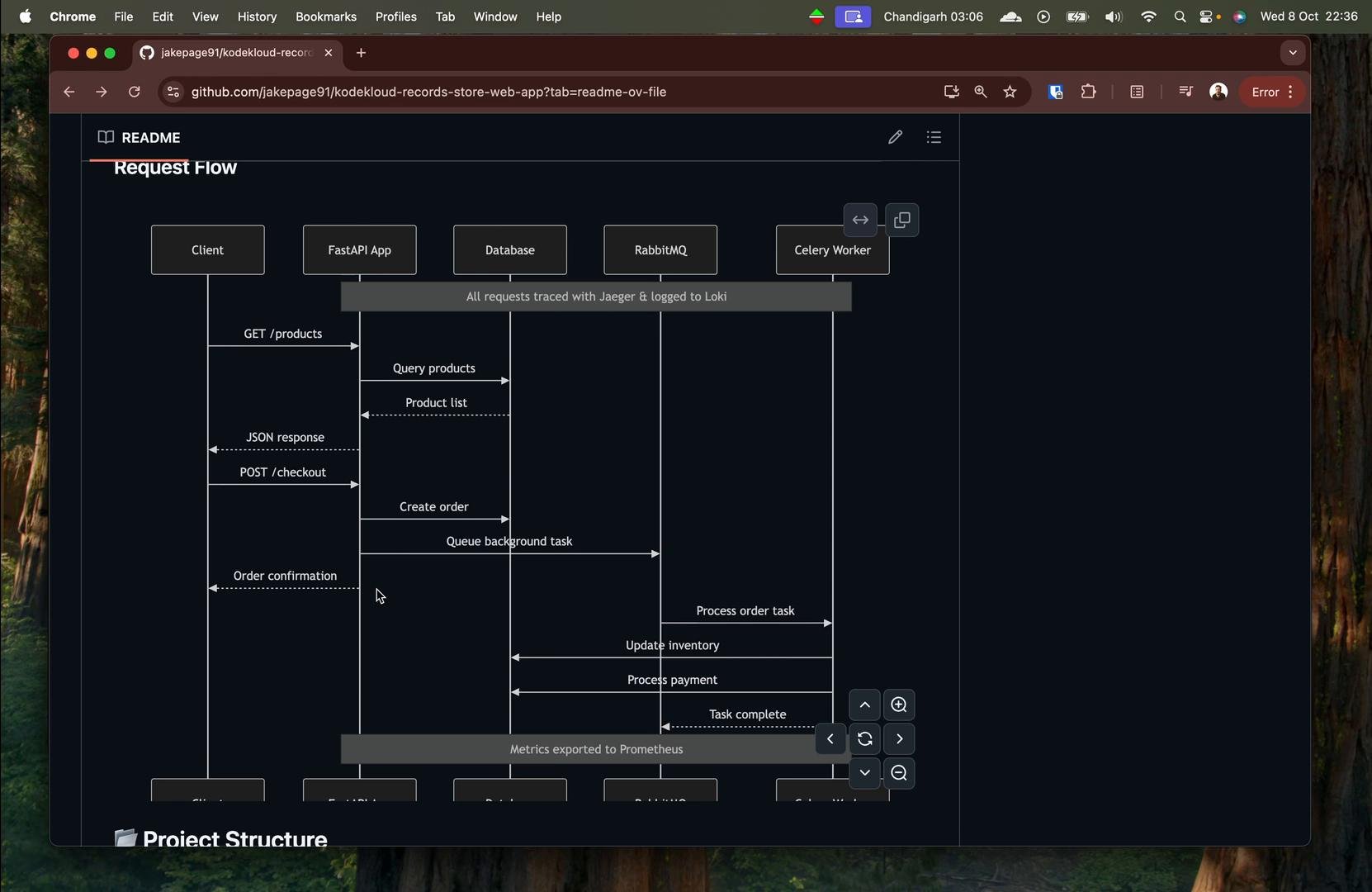Open README outline list icon

pyautogui.click(x=934, y=137)
